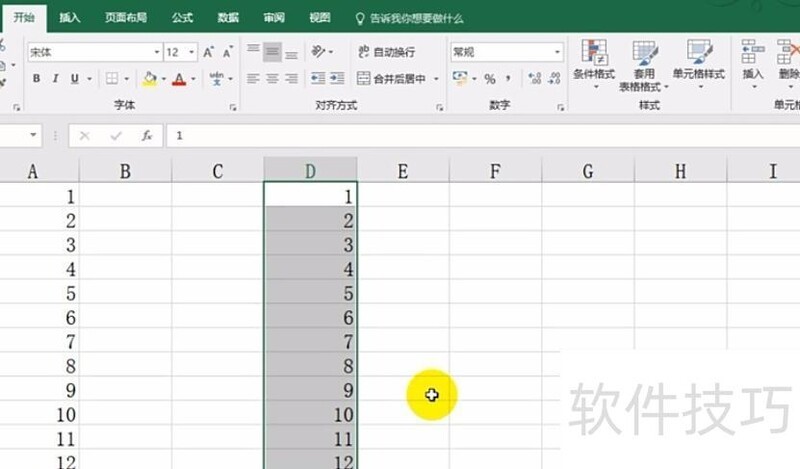This screenshot has width=800, height=469.
Task: Open 单元格样式 cell styles
Action: pyautogui.click(x=698, y=65)
